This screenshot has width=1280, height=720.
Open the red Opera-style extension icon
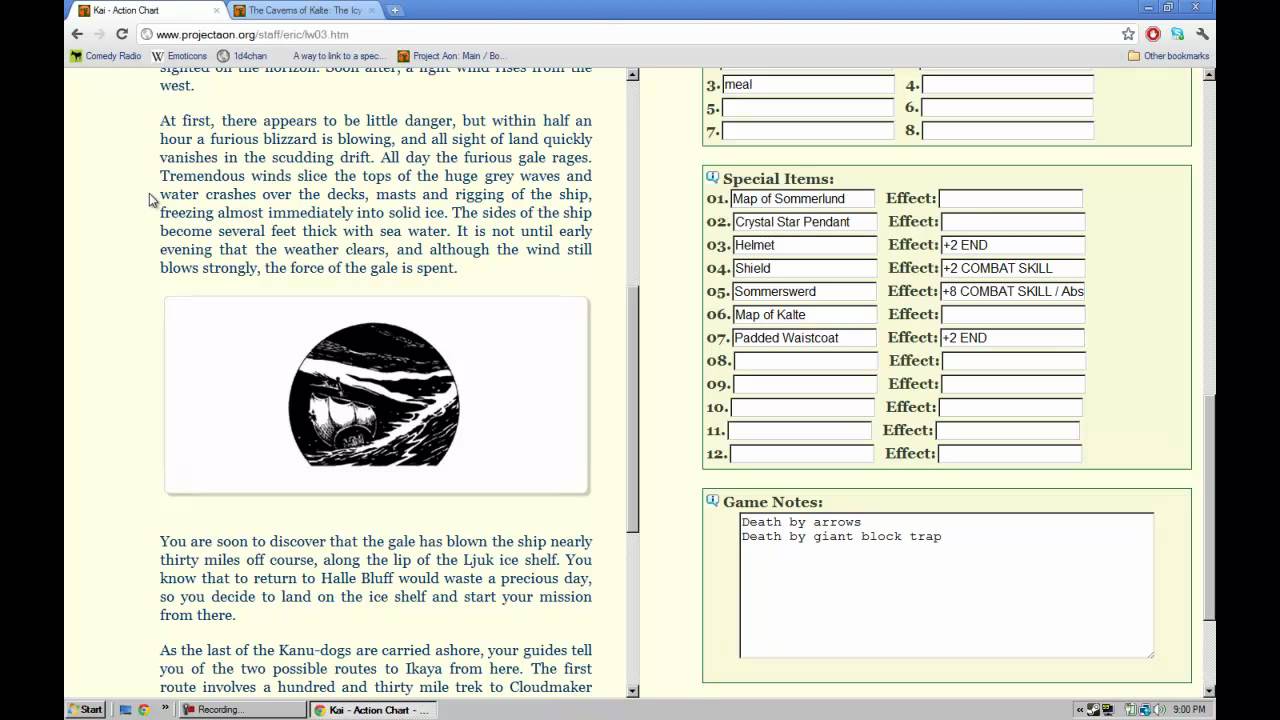(x=1153, y=34)
